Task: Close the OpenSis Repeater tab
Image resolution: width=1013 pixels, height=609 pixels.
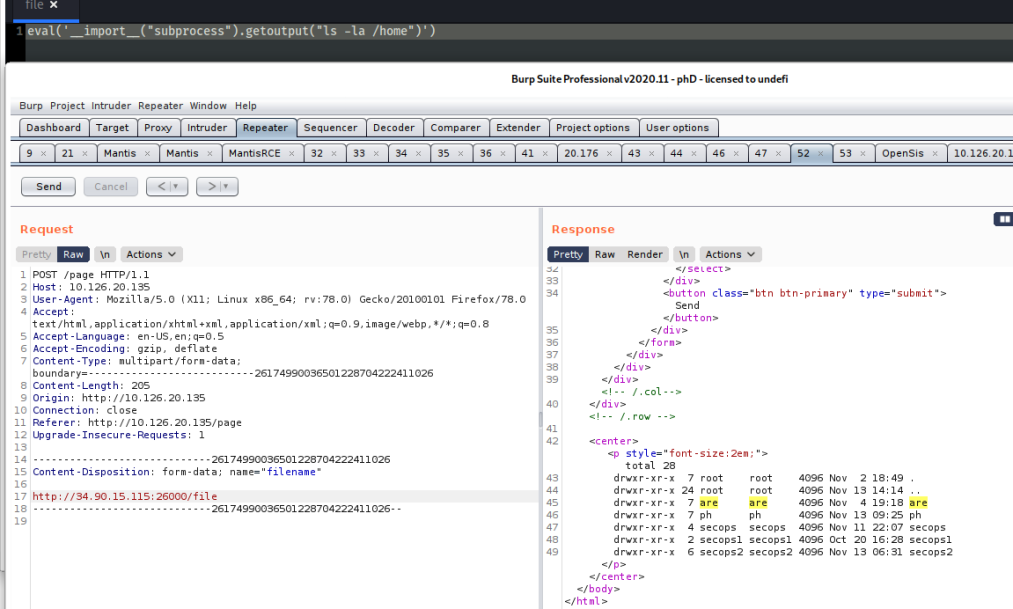Action: (x=935, y=154)
